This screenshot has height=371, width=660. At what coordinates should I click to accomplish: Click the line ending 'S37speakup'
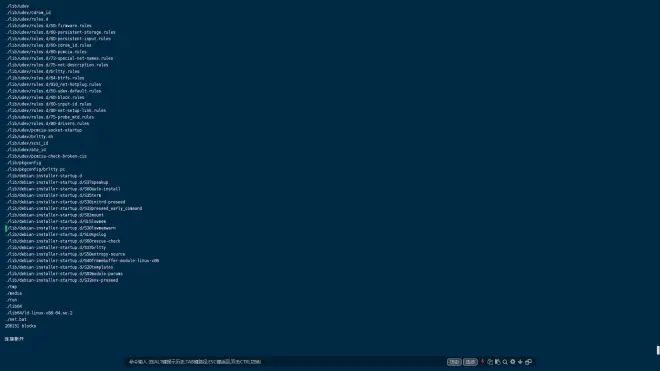[x=57, y=182]
